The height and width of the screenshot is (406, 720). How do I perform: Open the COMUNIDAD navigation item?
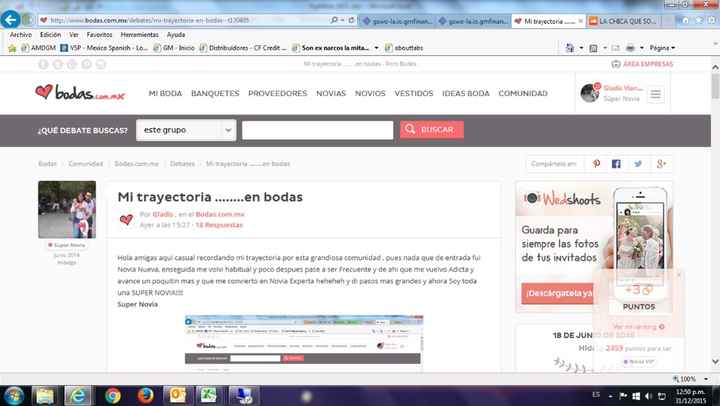[523, 93]
